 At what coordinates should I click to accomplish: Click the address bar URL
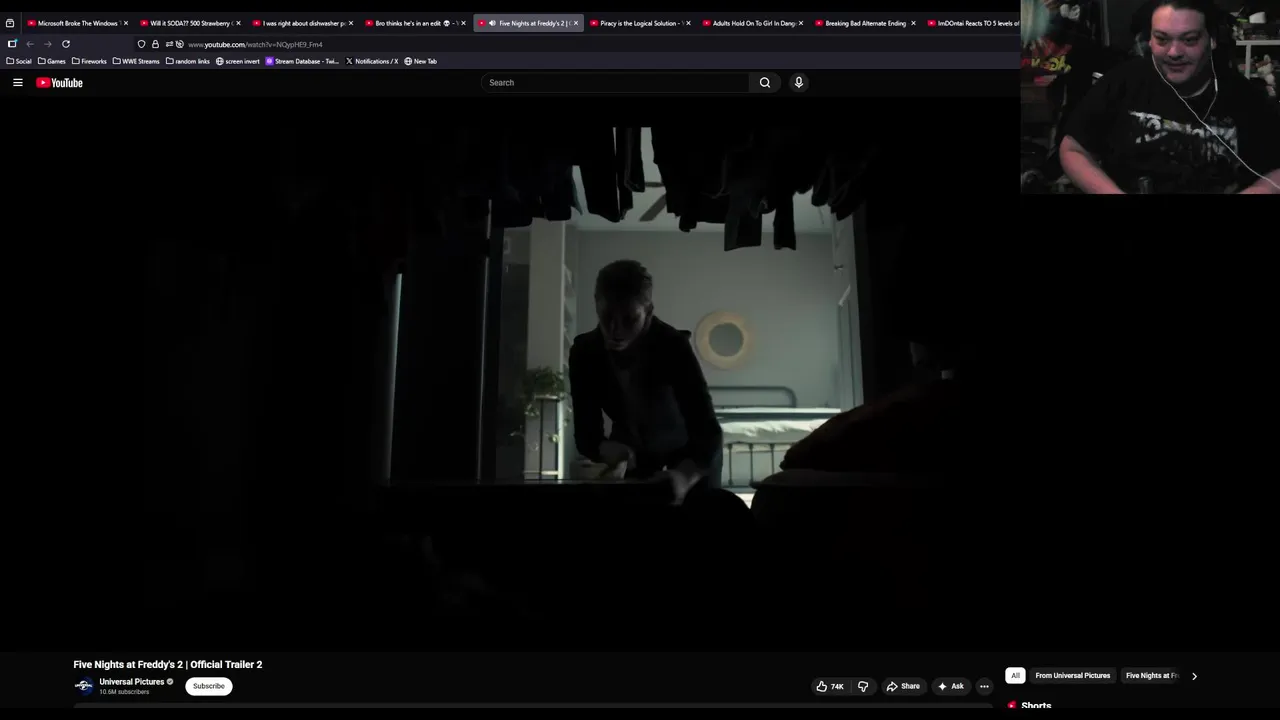click(x=255, y=44)
